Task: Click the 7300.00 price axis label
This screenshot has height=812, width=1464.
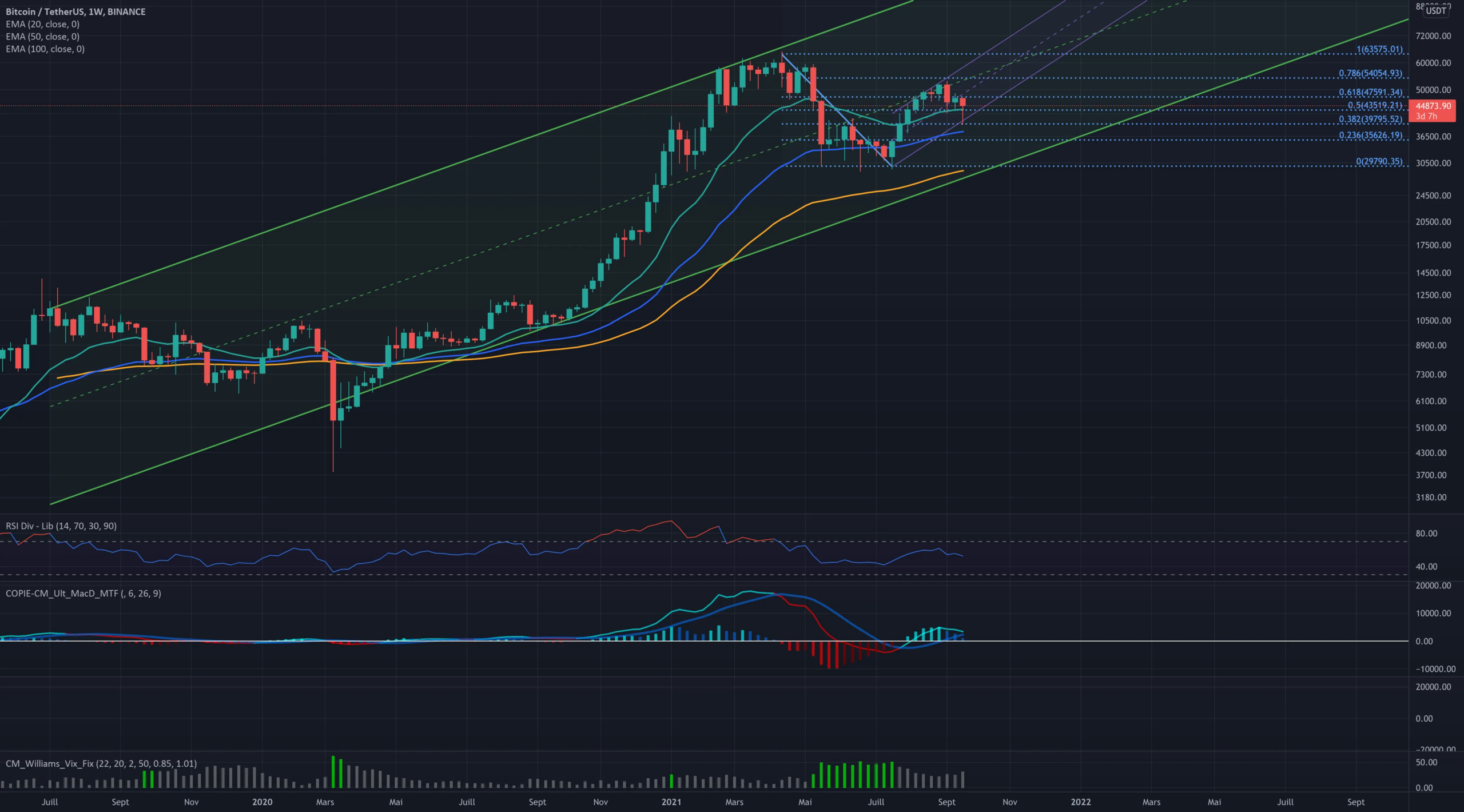Action: [x=1431, y=375]
